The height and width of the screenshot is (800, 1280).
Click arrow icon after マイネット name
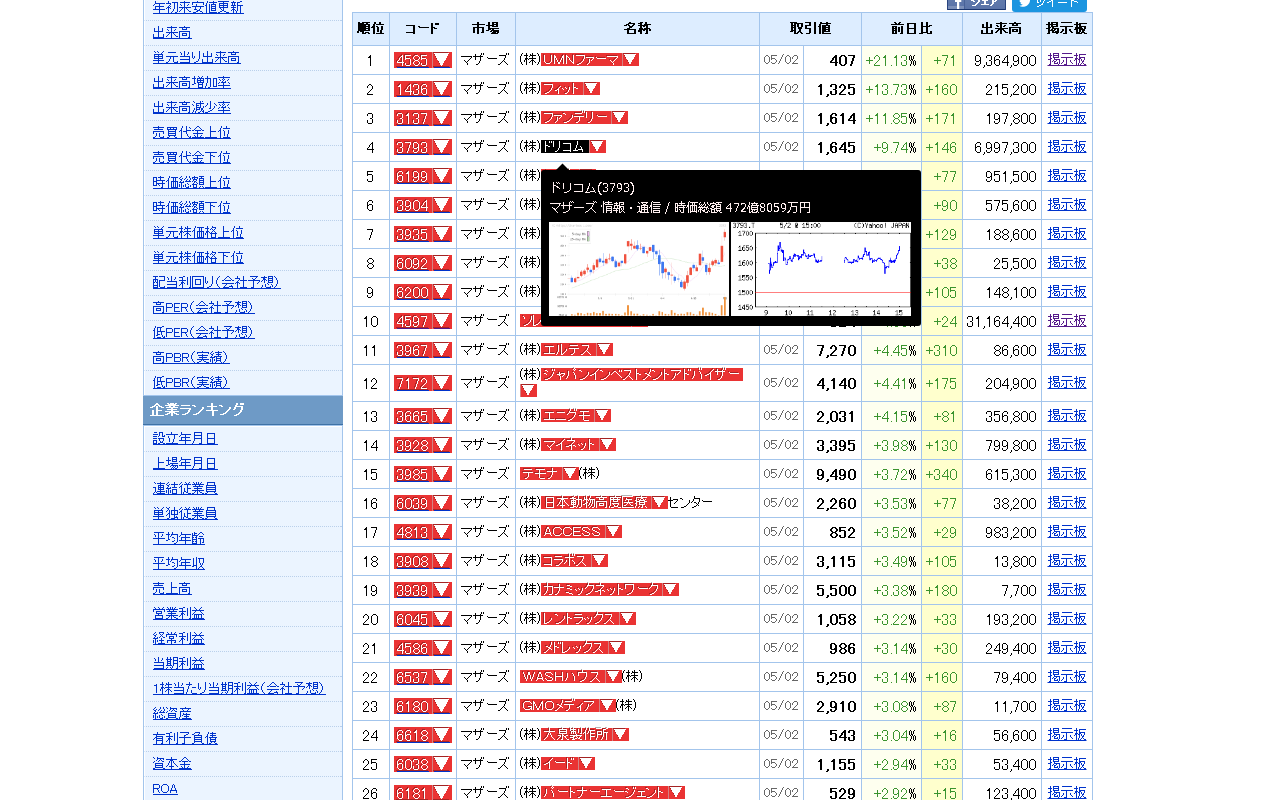point(607,445)
